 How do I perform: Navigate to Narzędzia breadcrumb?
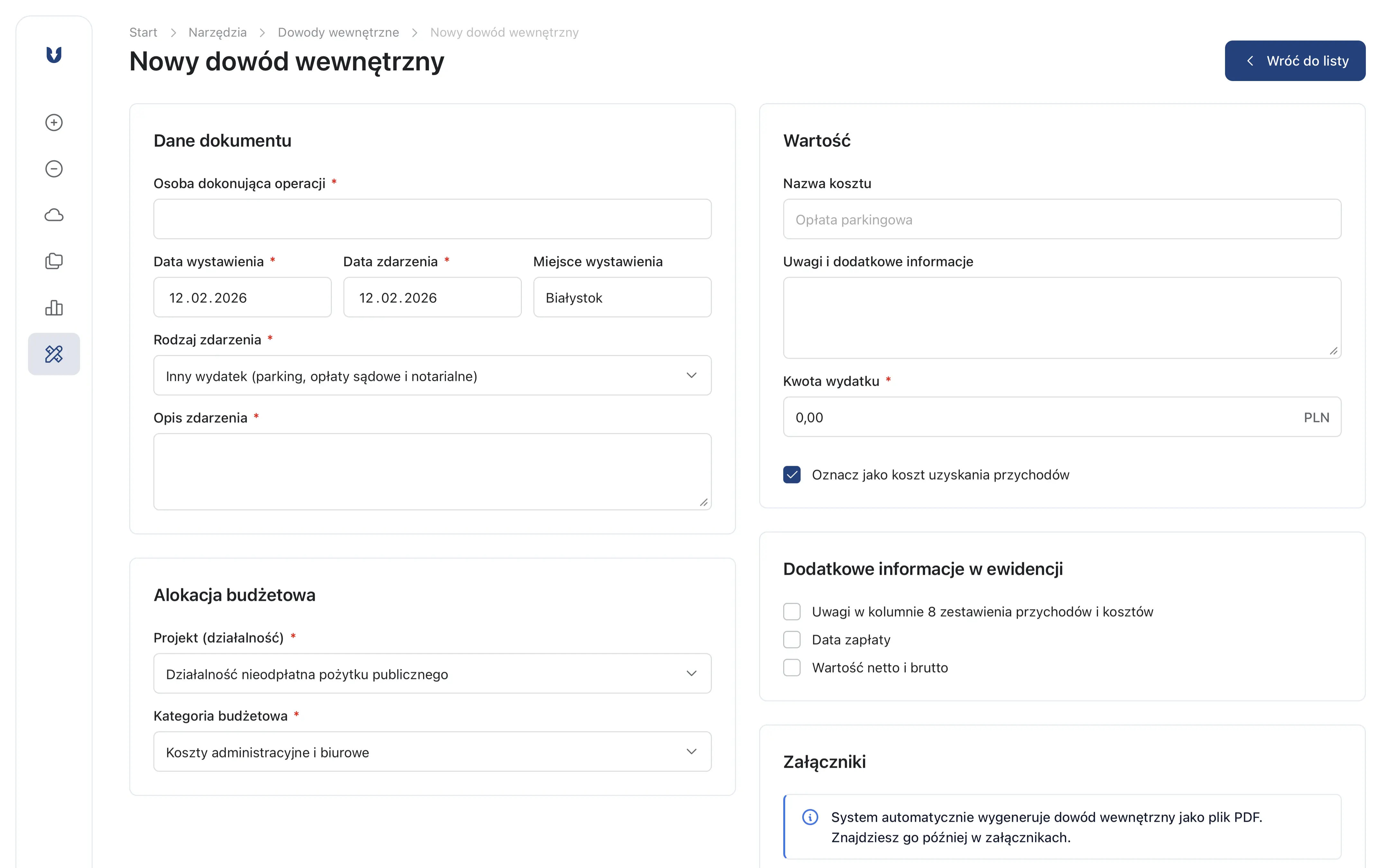(217, 33)
